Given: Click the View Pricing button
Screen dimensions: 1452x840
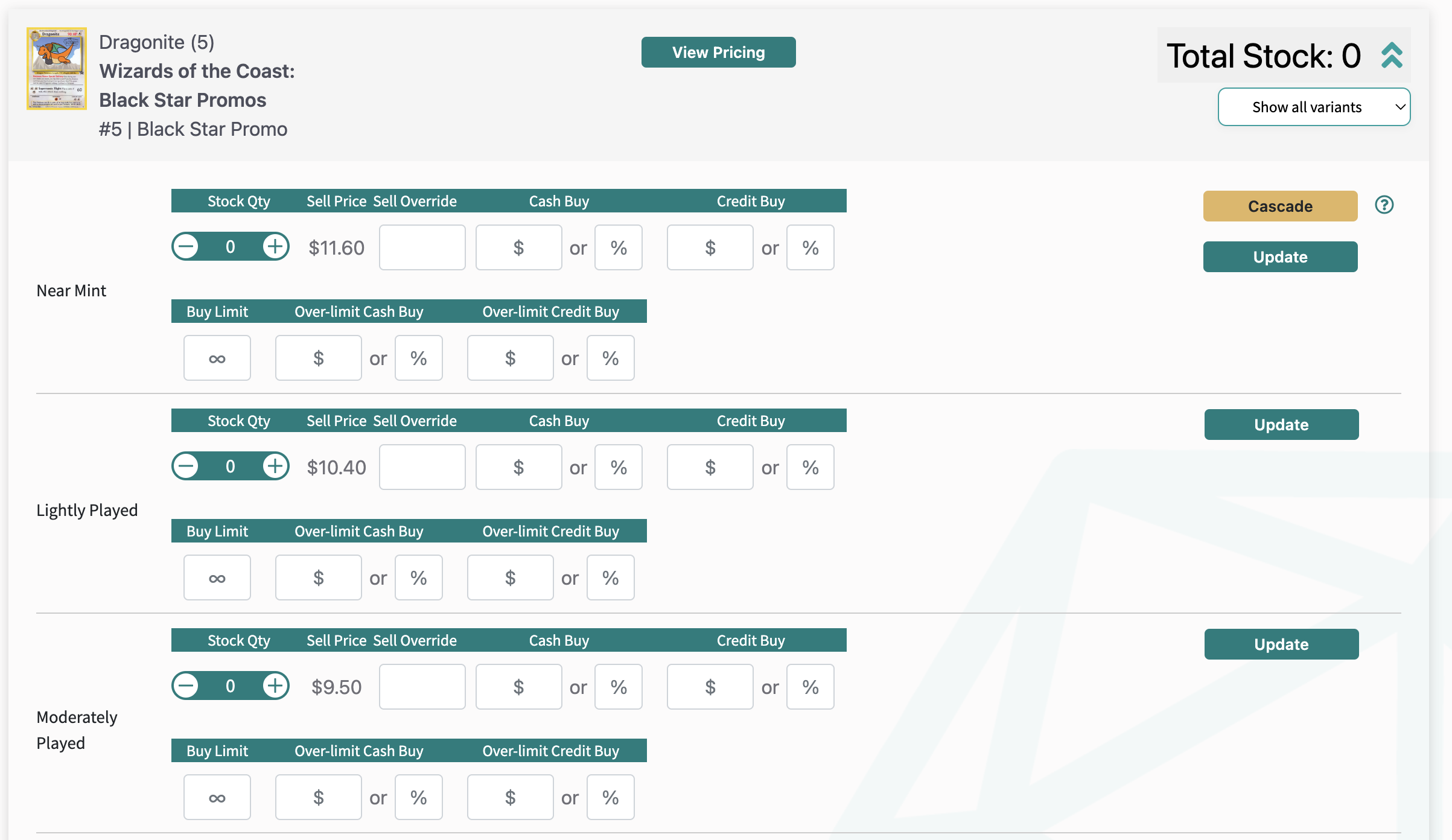Looking at the screenshot, I should pos(718,52).
